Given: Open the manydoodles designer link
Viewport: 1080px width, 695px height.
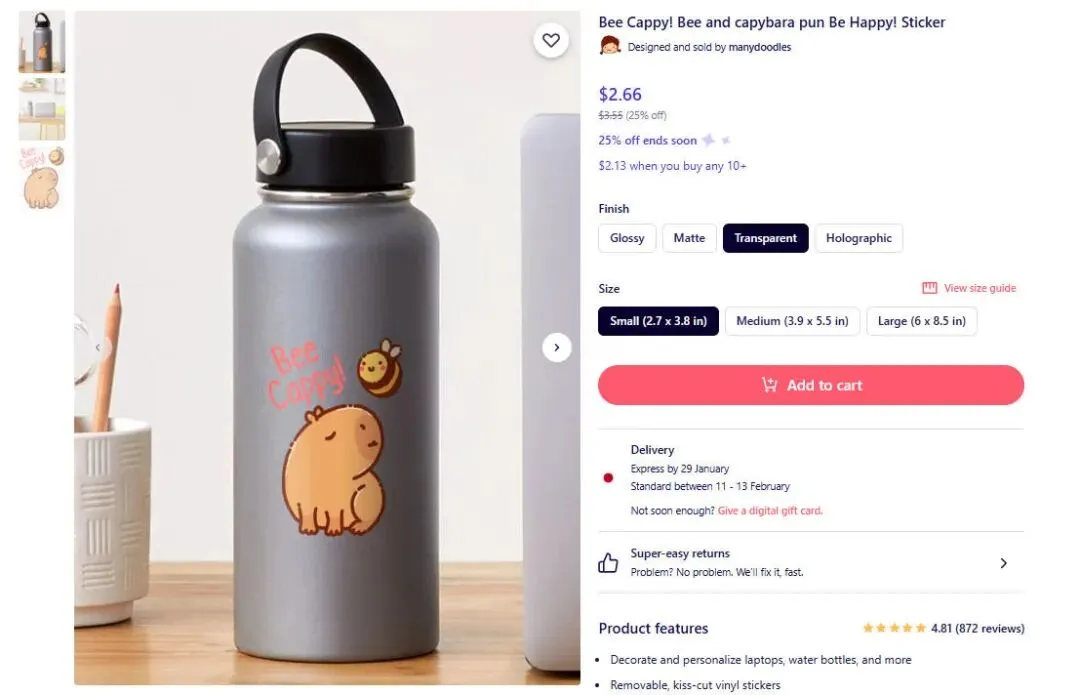Looking at the screenshot, I should pos(759,47).
